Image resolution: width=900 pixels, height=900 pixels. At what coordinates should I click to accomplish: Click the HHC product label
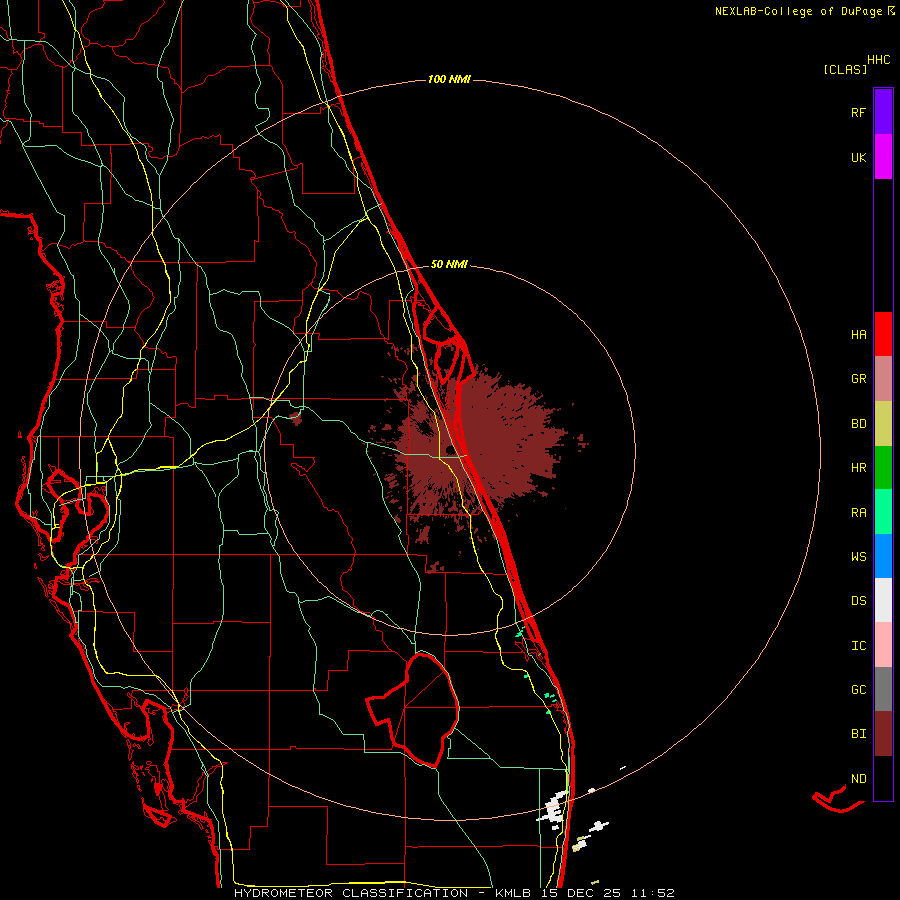(878, 60)
